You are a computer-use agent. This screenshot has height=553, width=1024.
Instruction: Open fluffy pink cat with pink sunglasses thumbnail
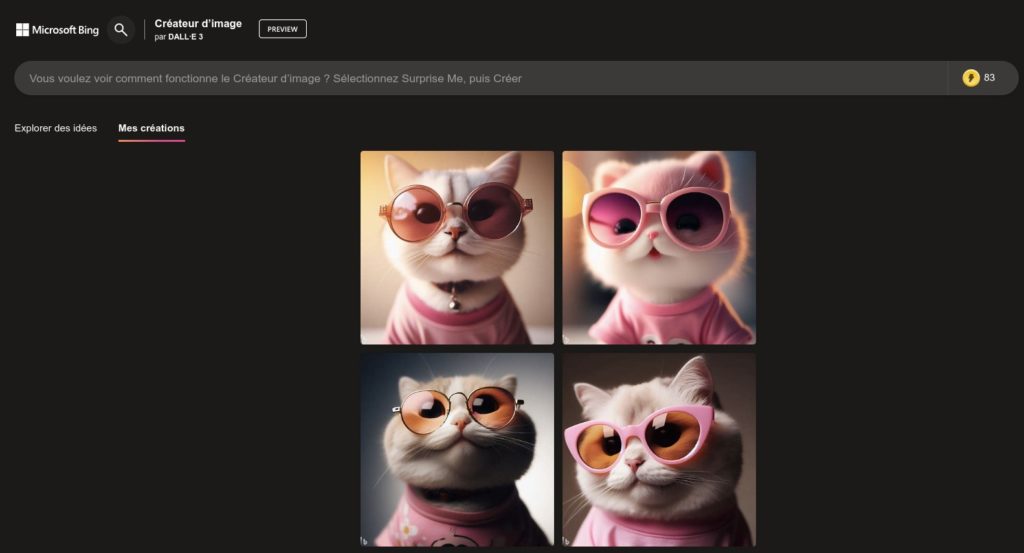(x=659, y=247)
